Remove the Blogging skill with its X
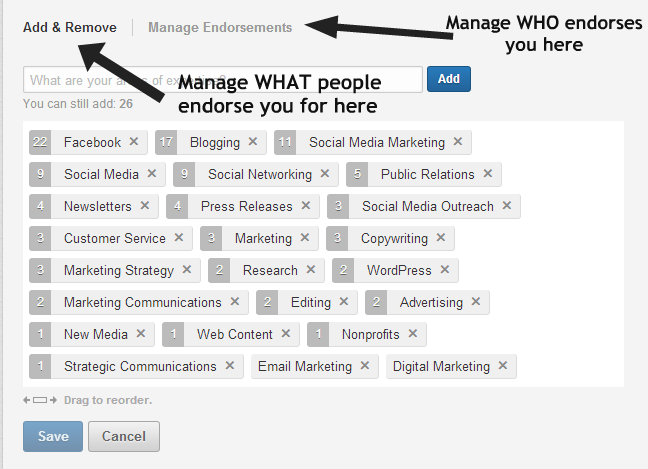The image size is (648, 469). point(253,141)
